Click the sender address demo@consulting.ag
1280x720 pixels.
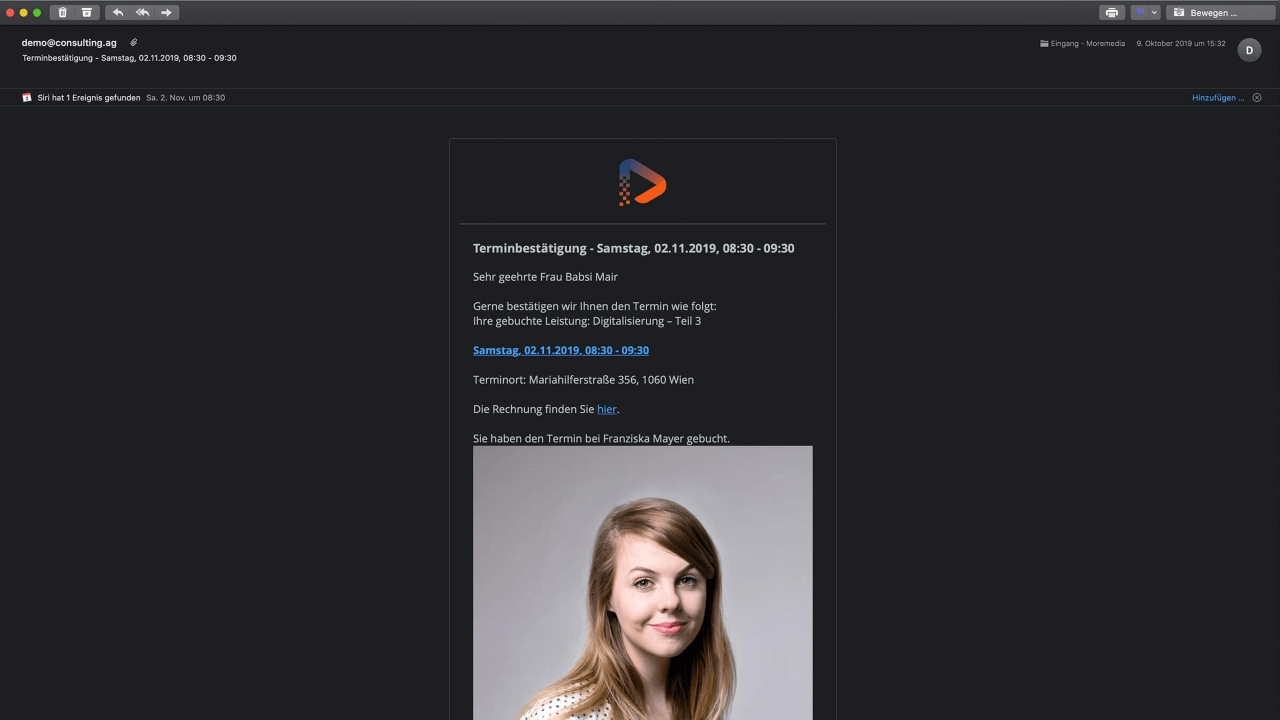pos(69,43)
